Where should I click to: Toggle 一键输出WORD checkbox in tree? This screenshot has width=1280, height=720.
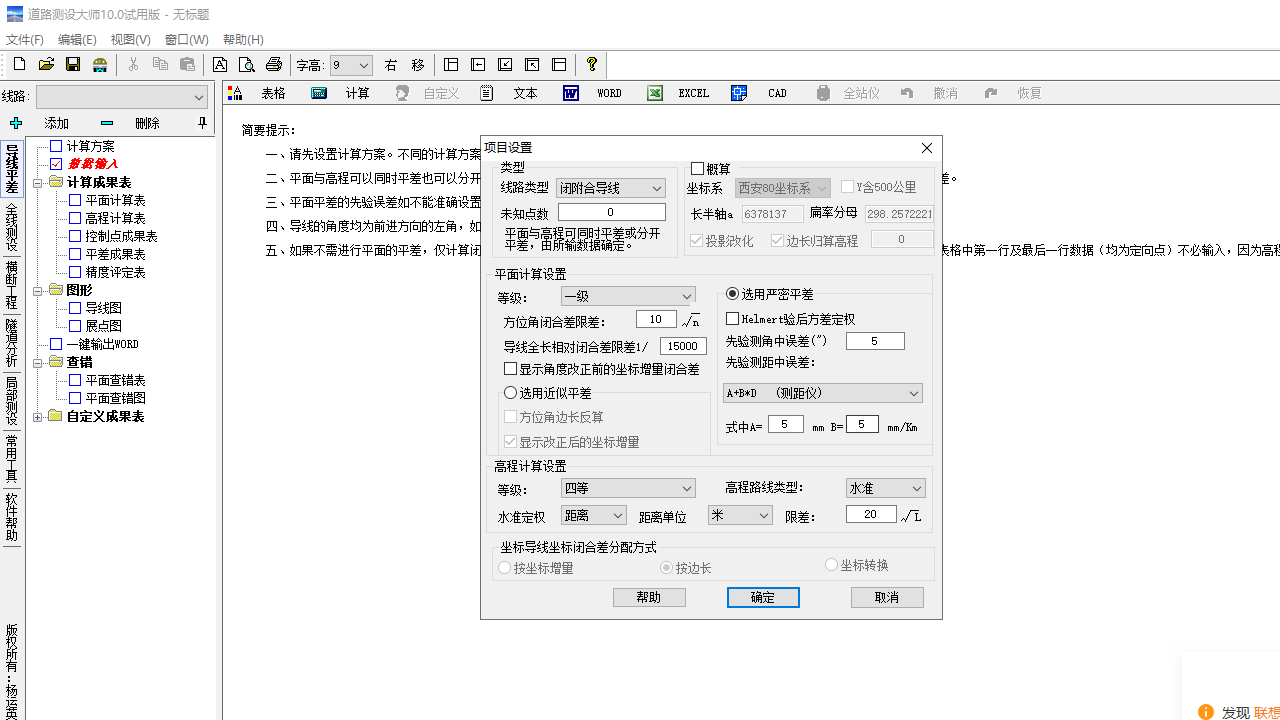point(56,344)
